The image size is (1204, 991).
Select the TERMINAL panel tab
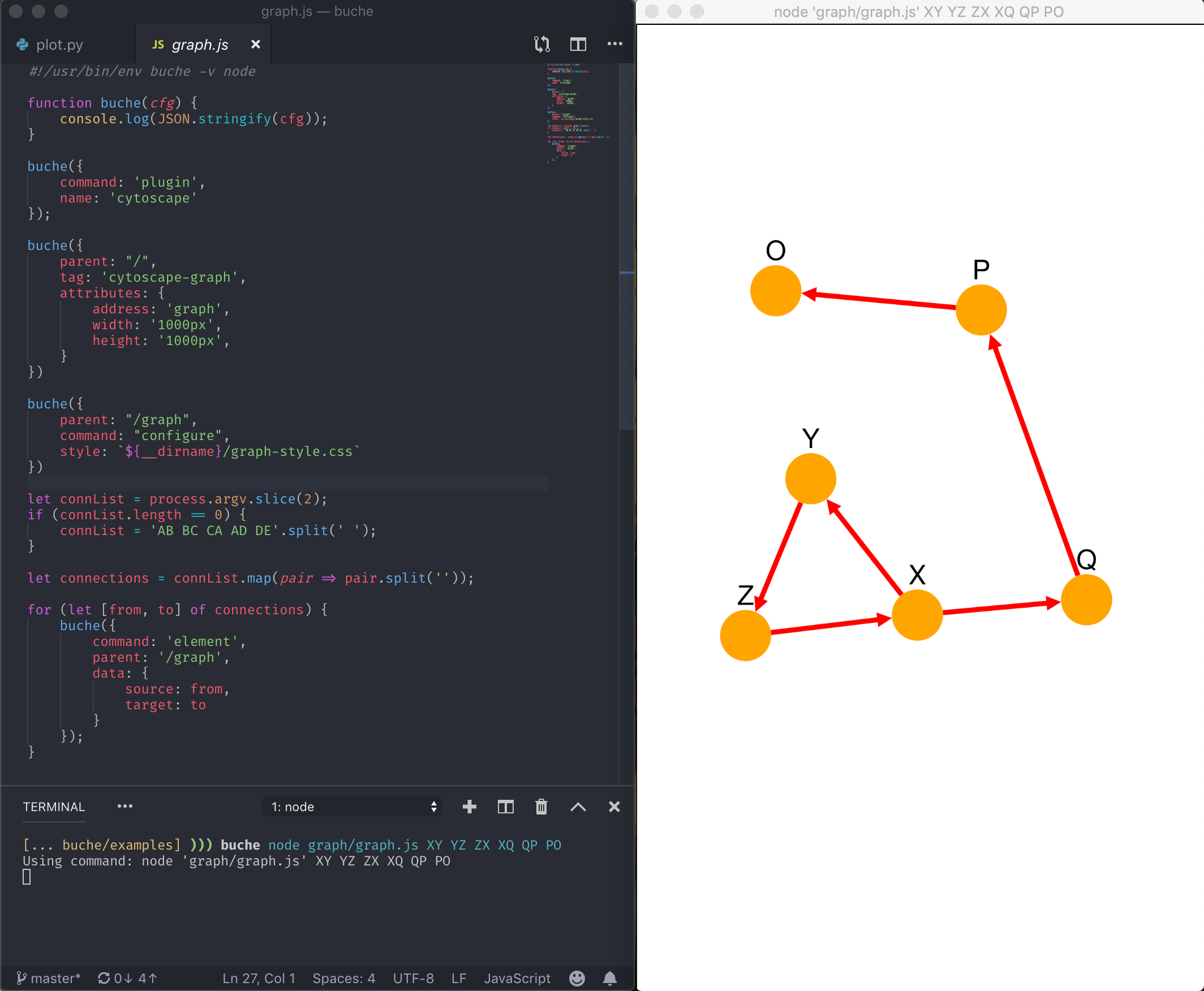coord(54,807)
